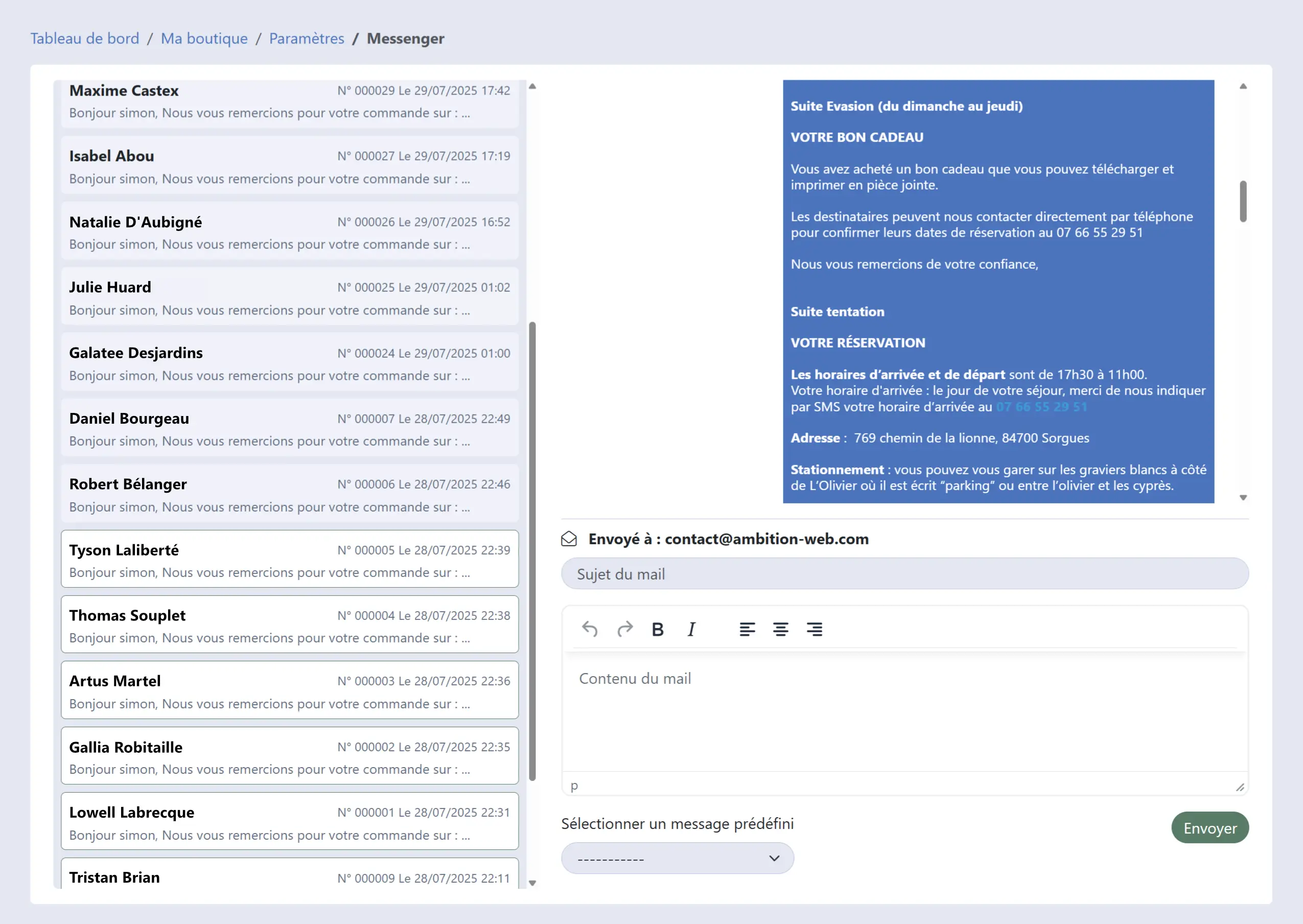Screen dimensions: 1303x924
Task: Open Daniel Bourgeau conversation
Action: pos(290,428)
